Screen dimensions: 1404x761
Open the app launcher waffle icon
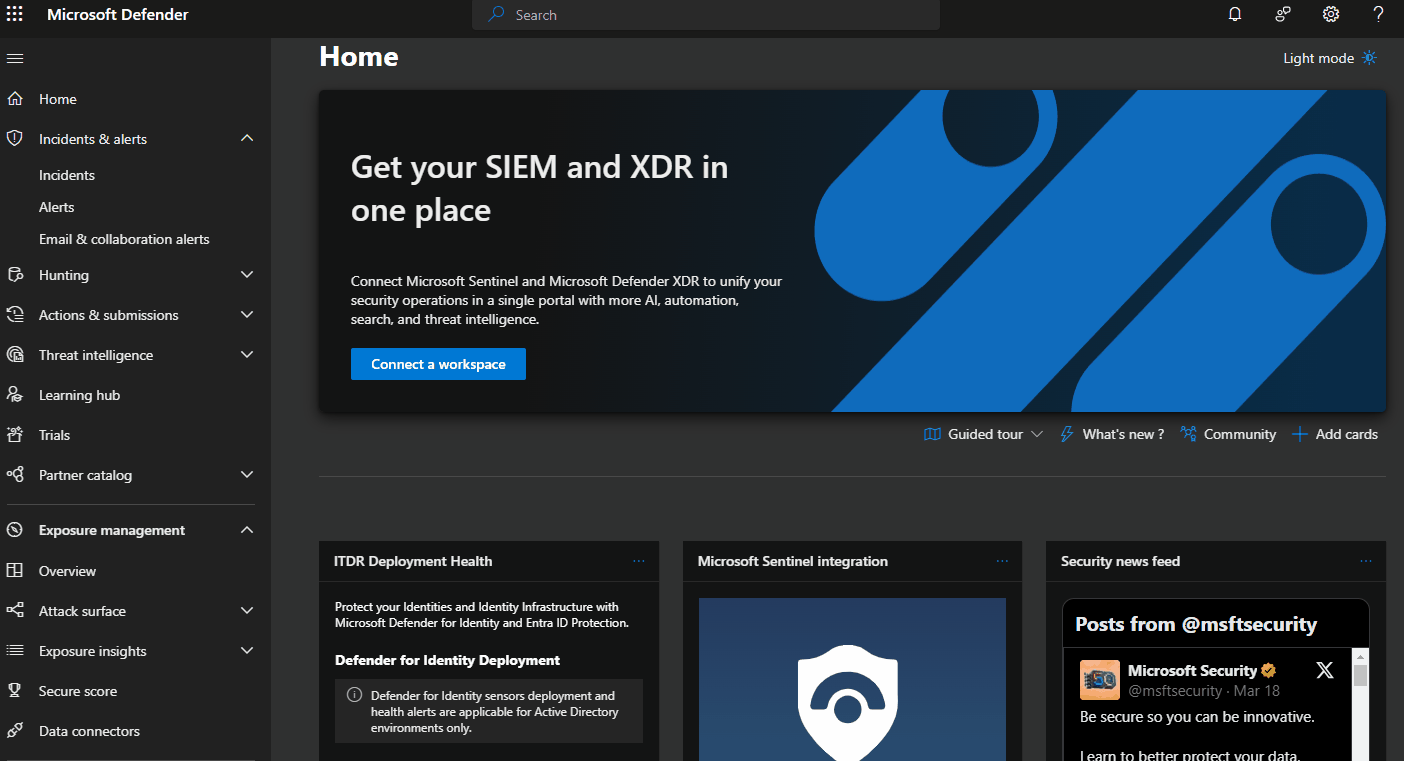14,14
